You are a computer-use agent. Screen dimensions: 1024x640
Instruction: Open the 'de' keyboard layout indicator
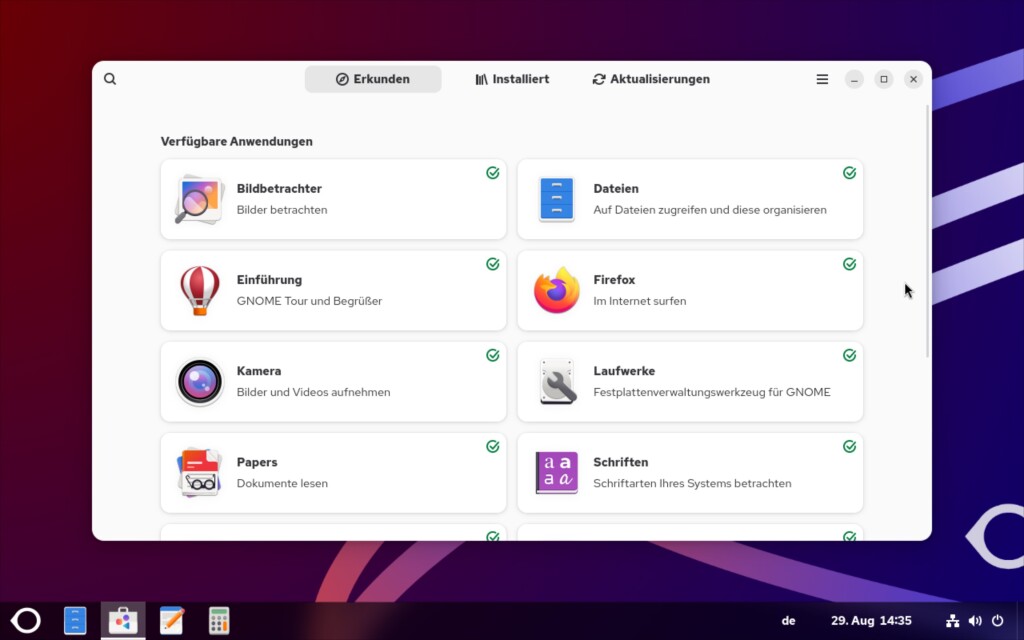point(789,620)
